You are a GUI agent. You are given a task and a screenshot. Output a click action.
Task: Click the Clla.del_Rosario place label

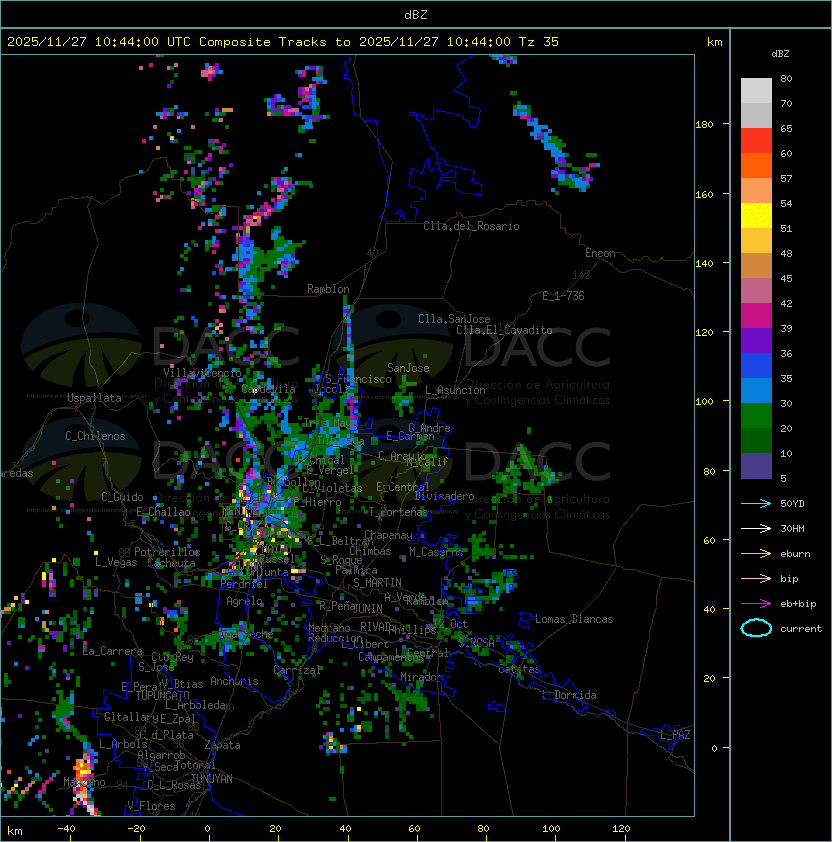tap(471, 226)
